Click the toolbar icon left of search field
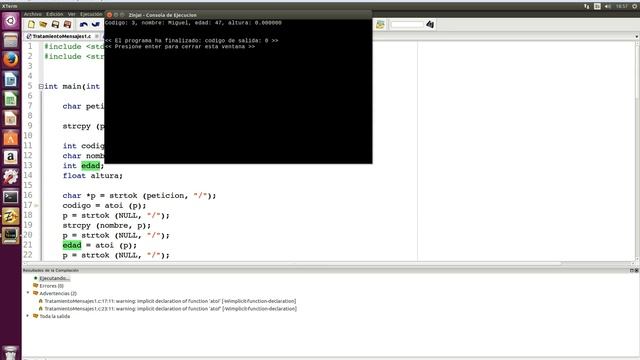 (380, 24)
